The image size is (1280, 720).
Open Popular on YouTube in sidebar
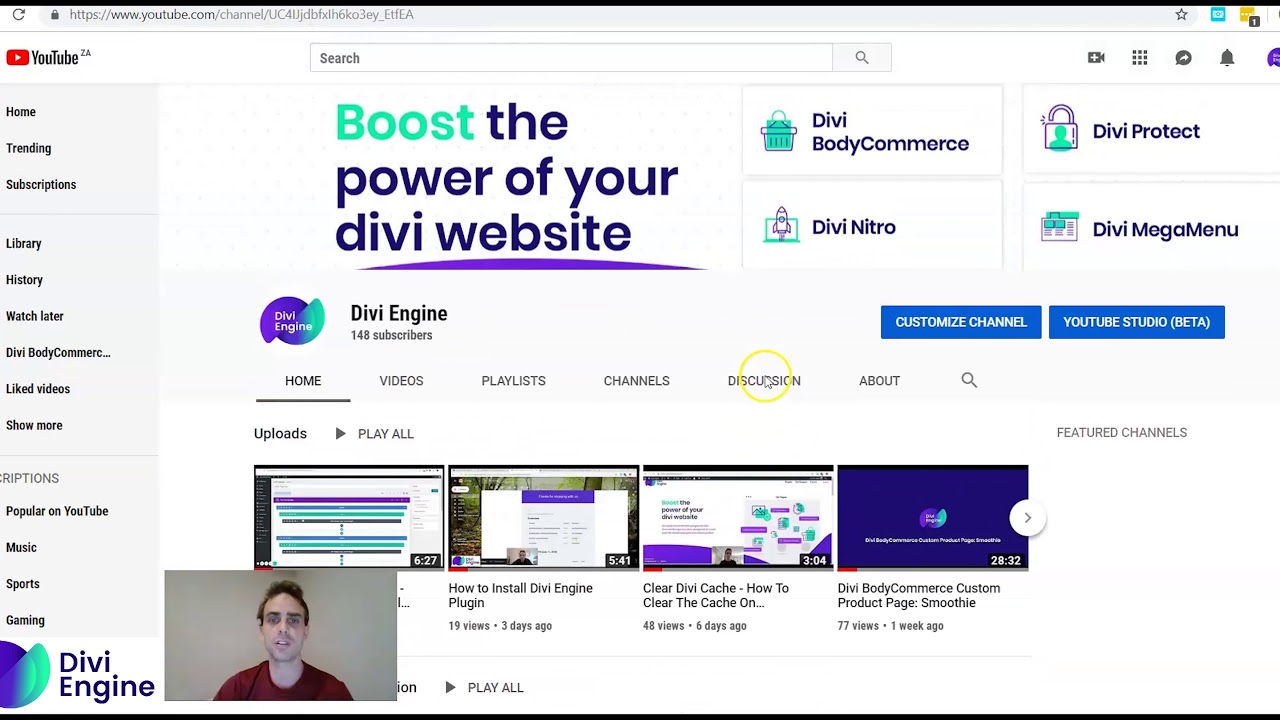[57, 511]
